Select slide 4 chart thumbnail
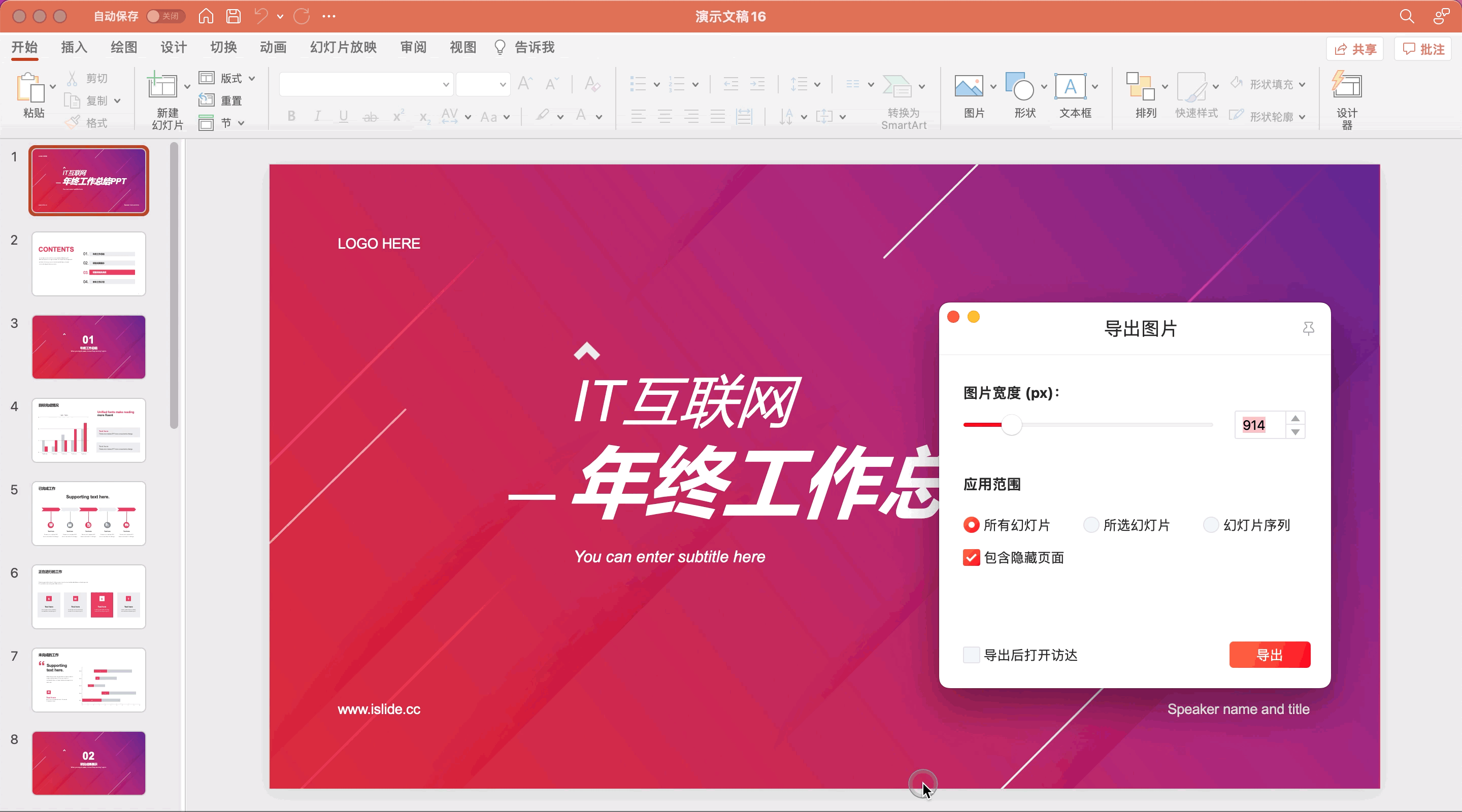The image size is (1462, 812). click(x=88, y=430)
